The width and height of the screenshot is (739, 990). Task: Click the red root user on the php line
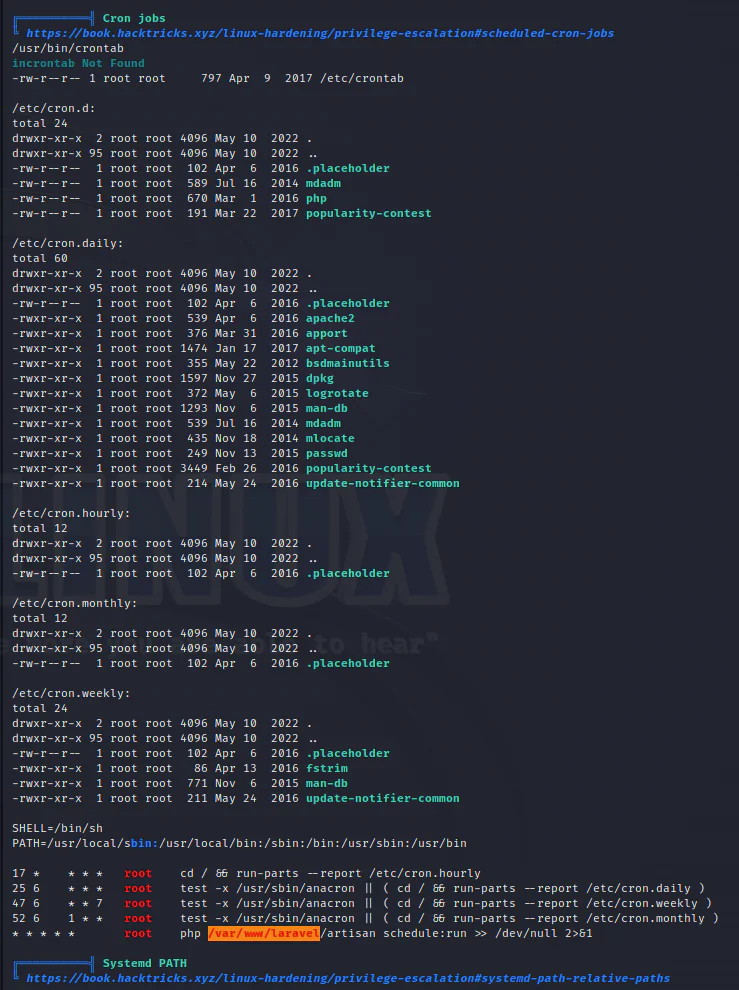[x=138, y=933]
